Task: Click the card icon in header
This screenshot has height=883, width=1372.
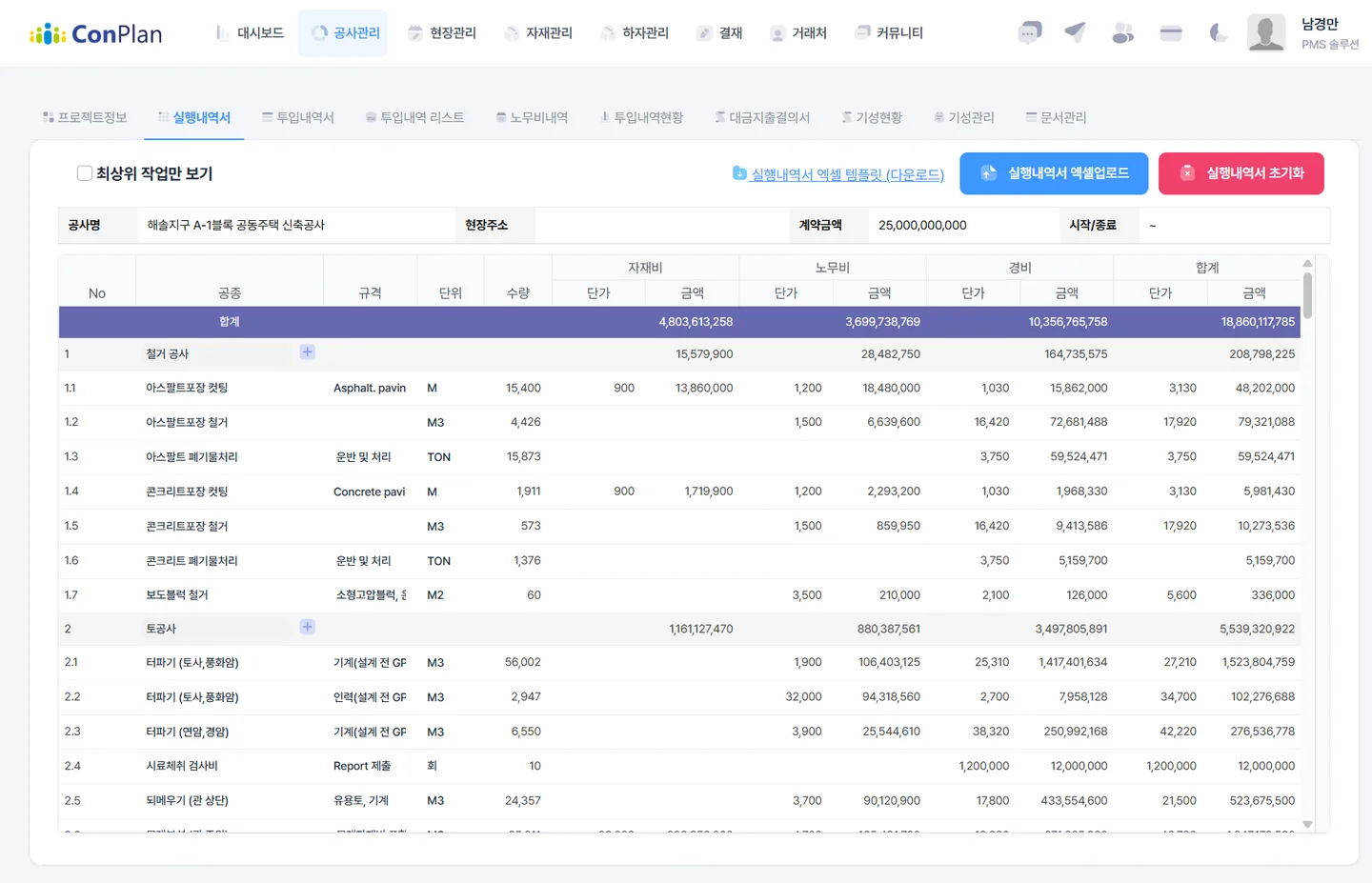Action: pos(1171,33)
